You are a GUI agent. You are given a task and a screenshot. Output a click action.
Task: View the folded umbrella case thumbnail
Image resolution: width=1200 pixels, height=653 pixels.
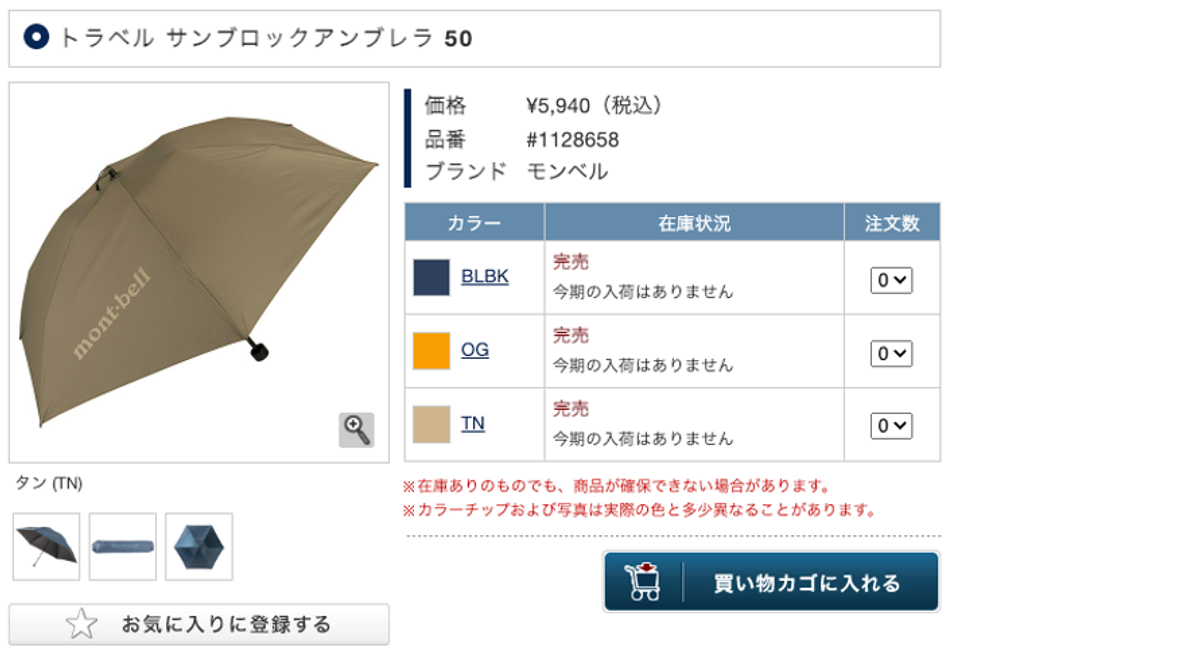click(123, 547)
